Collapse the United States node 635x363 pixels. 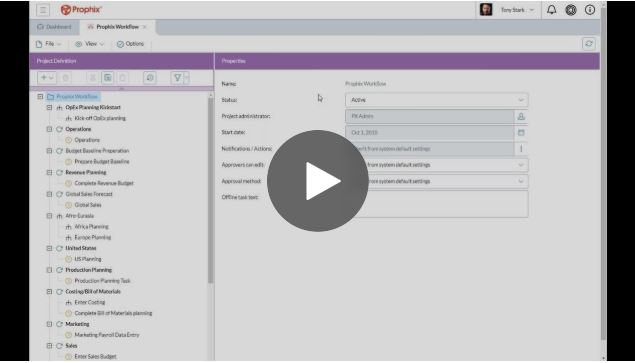pos(49,248)
